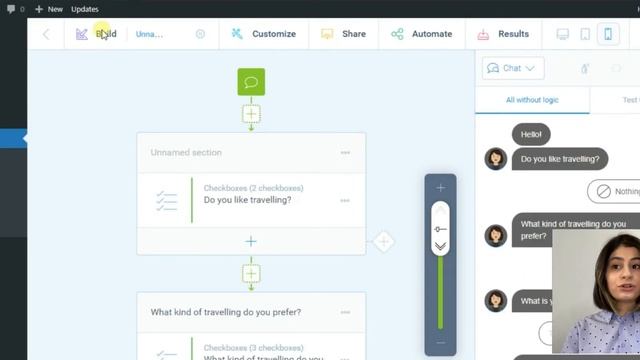The image size is (640, 360).
Task: Open the Automate tab
Action: click(422, 34)
